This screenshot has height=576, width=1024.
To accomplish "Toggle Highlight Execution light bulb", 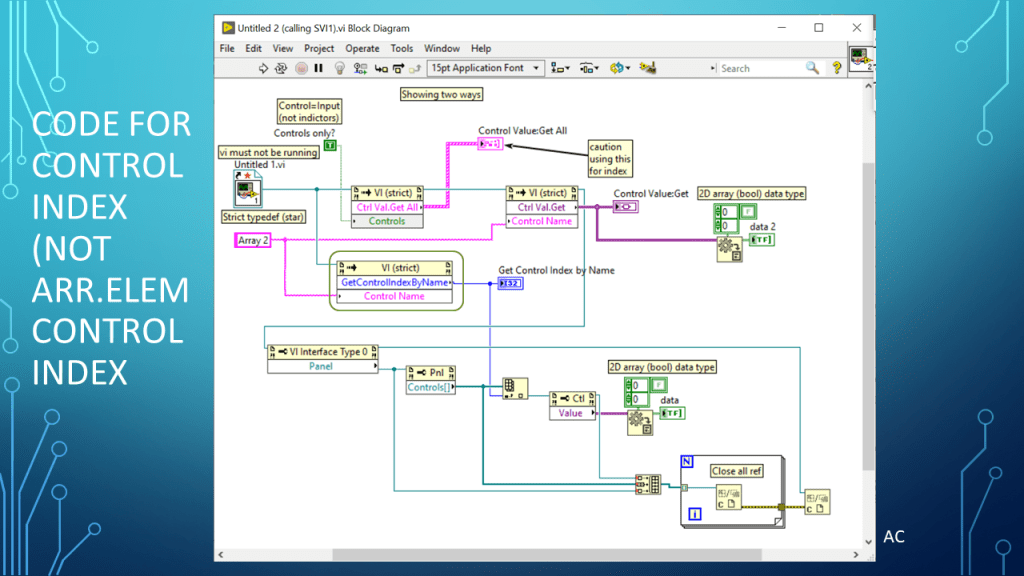I will pos(339,68).
